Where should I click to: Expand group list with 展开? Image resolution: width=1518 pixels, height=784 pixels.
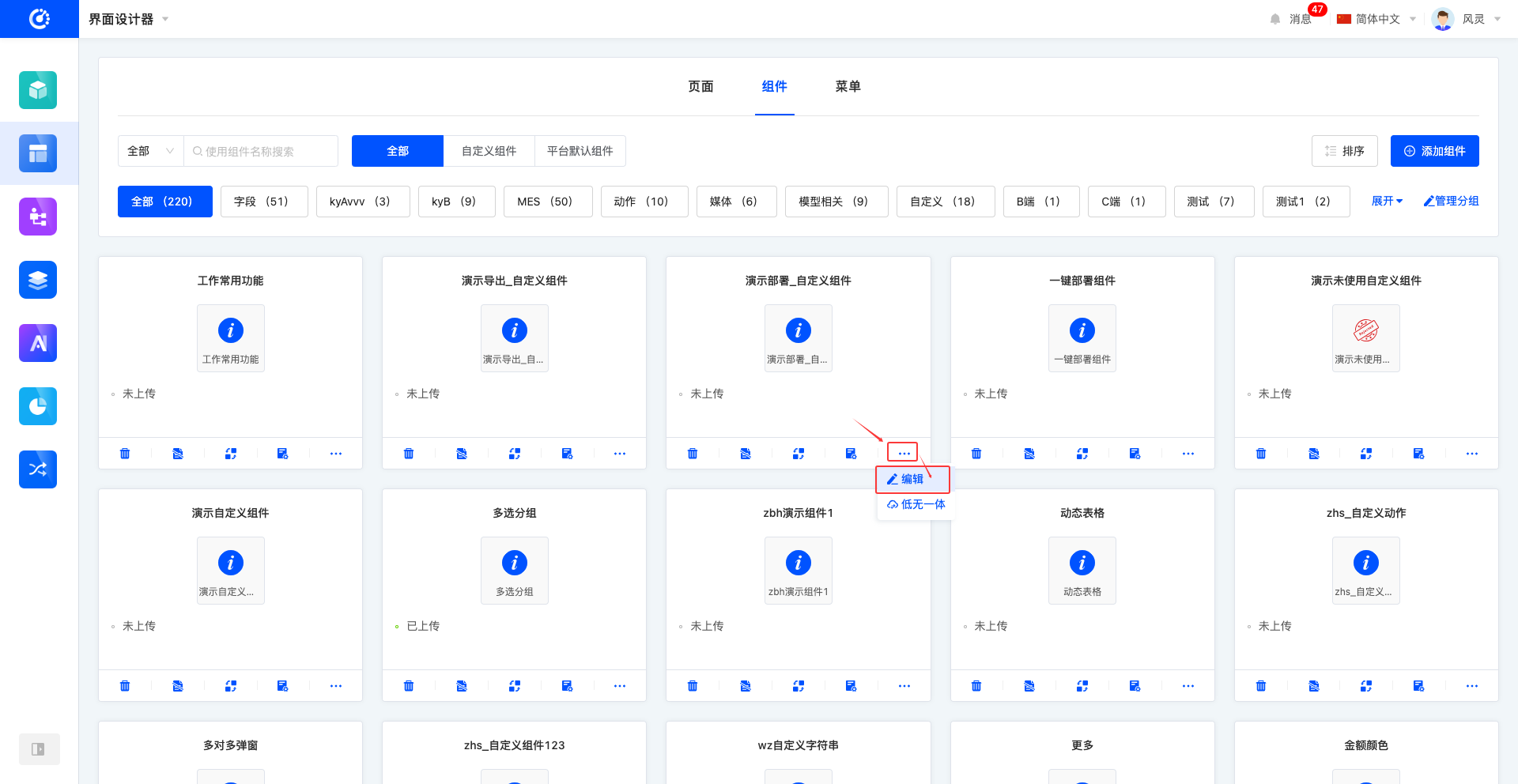tap(1387, 202)
